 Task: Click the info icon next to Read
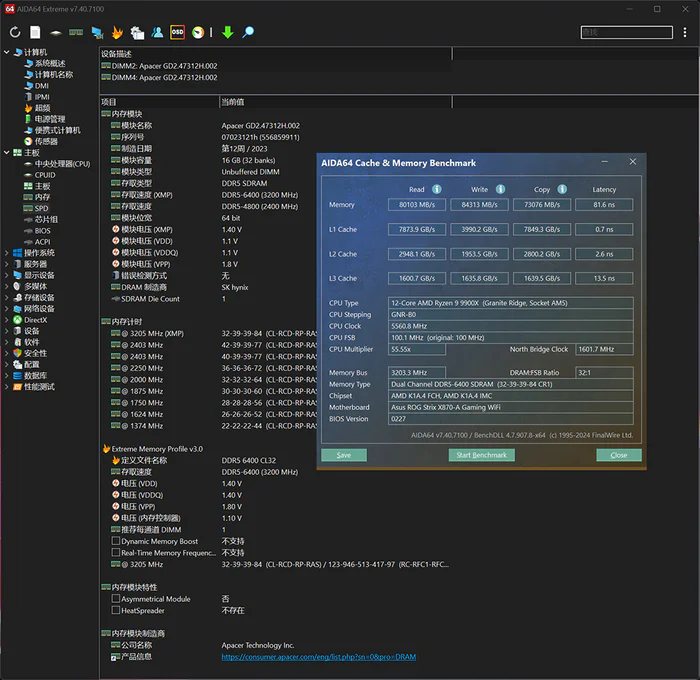pyautogui.click(x=437, y=189)
